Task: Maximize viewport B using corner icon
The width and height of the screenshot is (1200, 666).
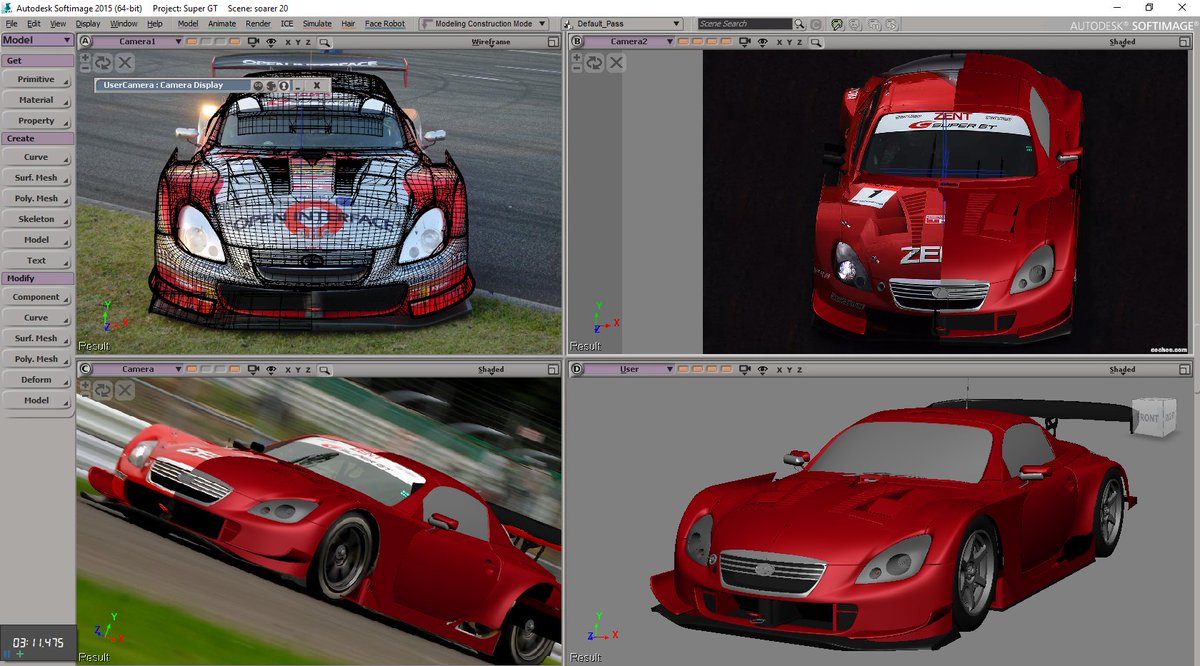Action: (x=1187, y=42)
